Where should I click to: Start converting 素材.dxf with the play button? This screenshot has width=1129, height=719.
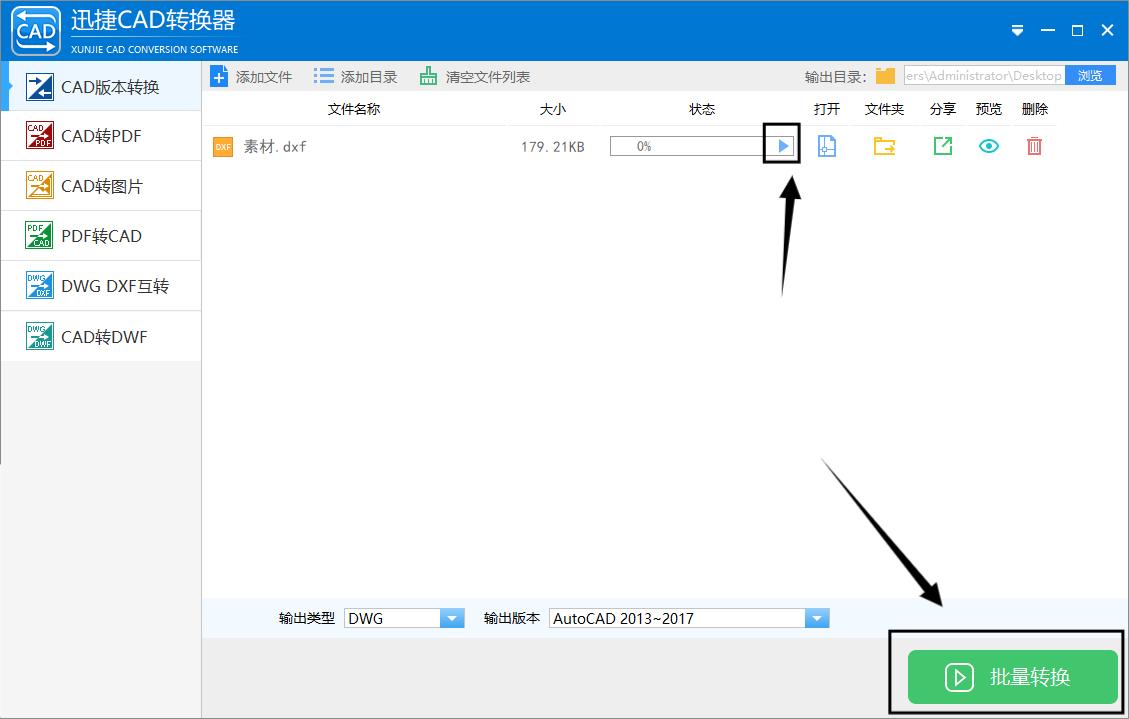pyautogui.click(x=781, y=145)
